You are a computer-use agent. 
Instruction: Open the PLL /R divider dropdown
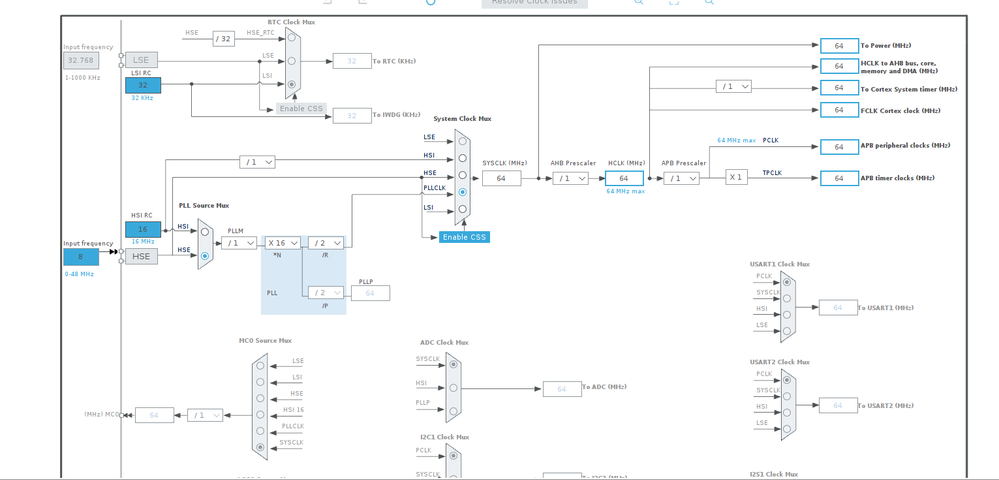[326, 243]
